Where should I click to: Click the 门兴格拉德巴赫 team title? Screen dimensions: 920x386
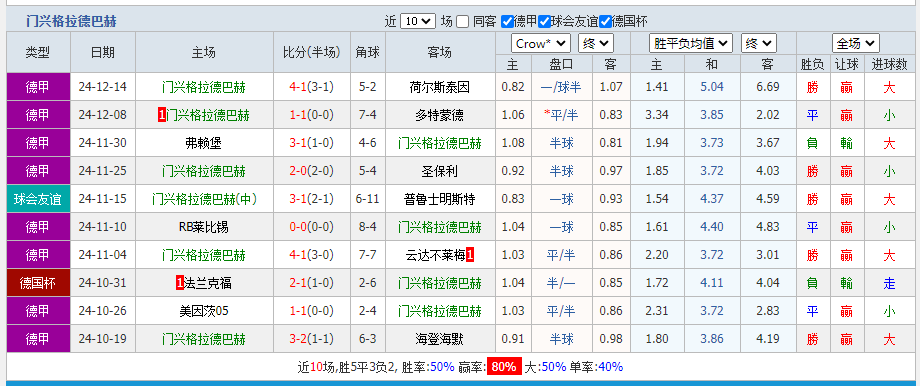[72, 22]
